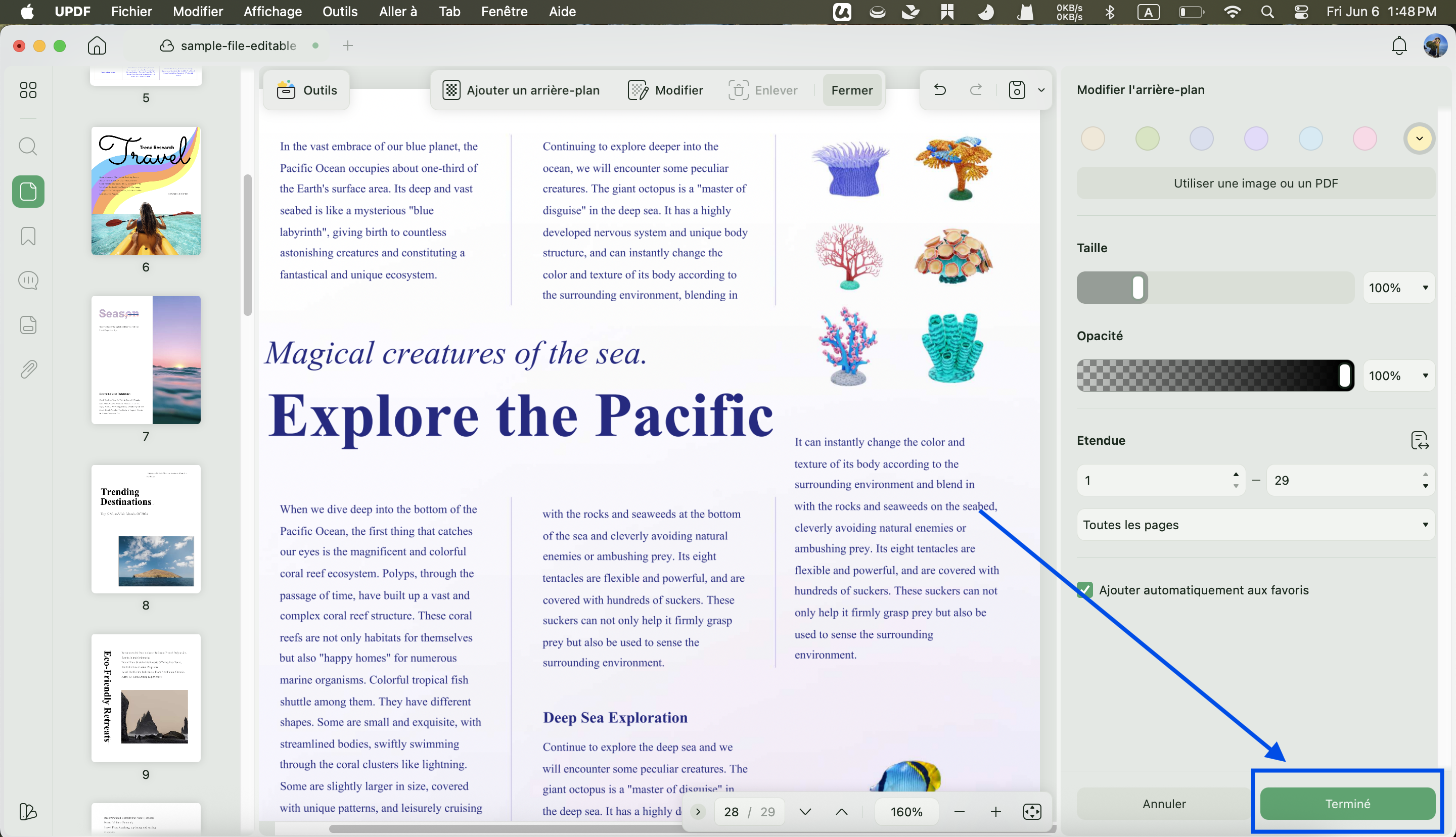Uncheck Ajouter automatiquement aux favoris
The width and height of the screenshot is (1456, 837).
point(1085,590)
